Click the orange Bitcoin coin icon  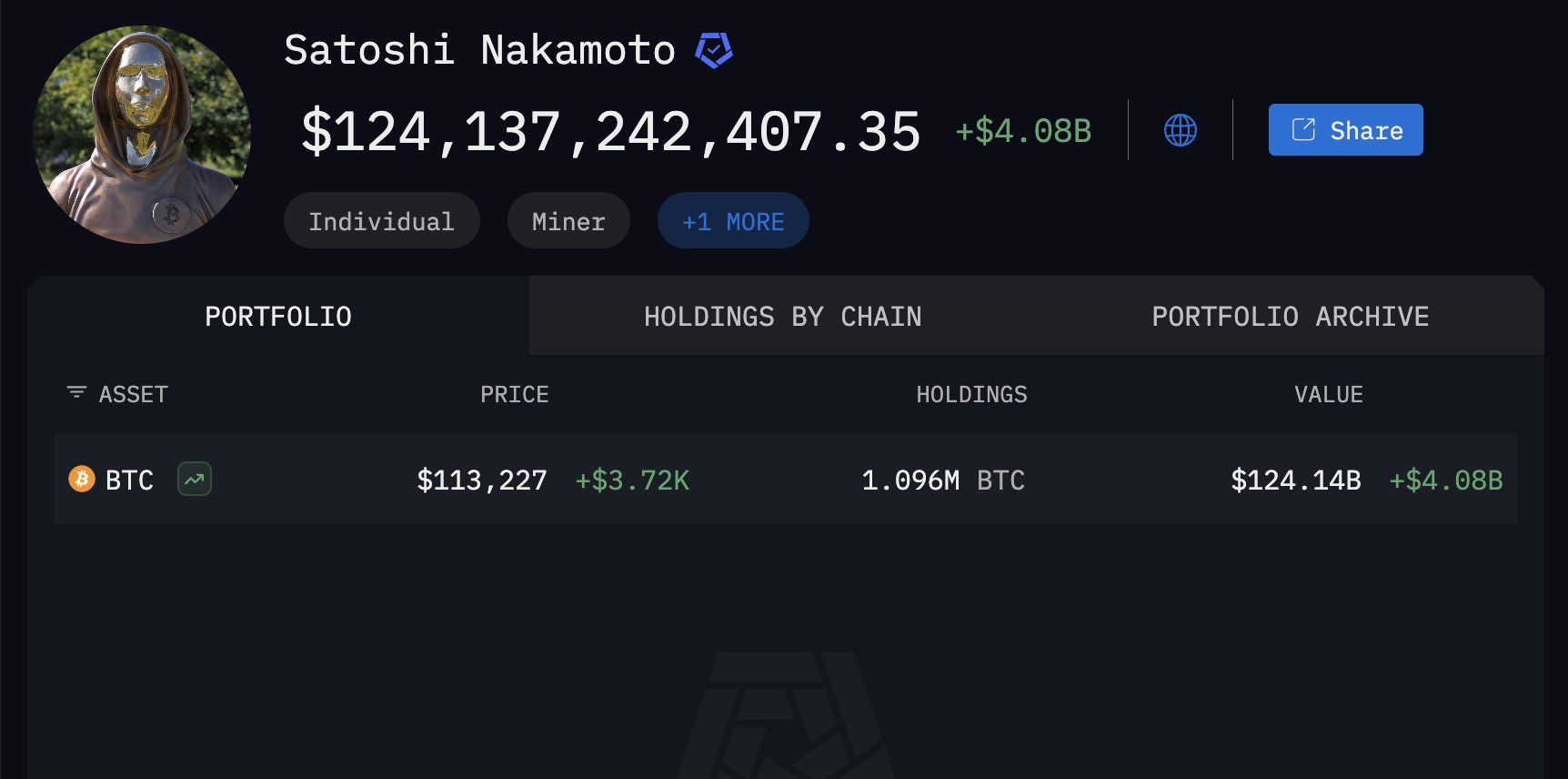point(82,479)
